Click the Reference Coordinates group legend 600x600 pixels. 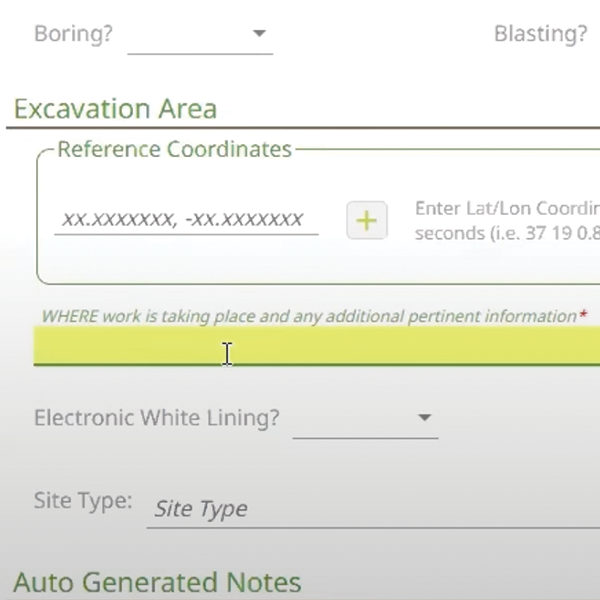click(x=174, y=150)
